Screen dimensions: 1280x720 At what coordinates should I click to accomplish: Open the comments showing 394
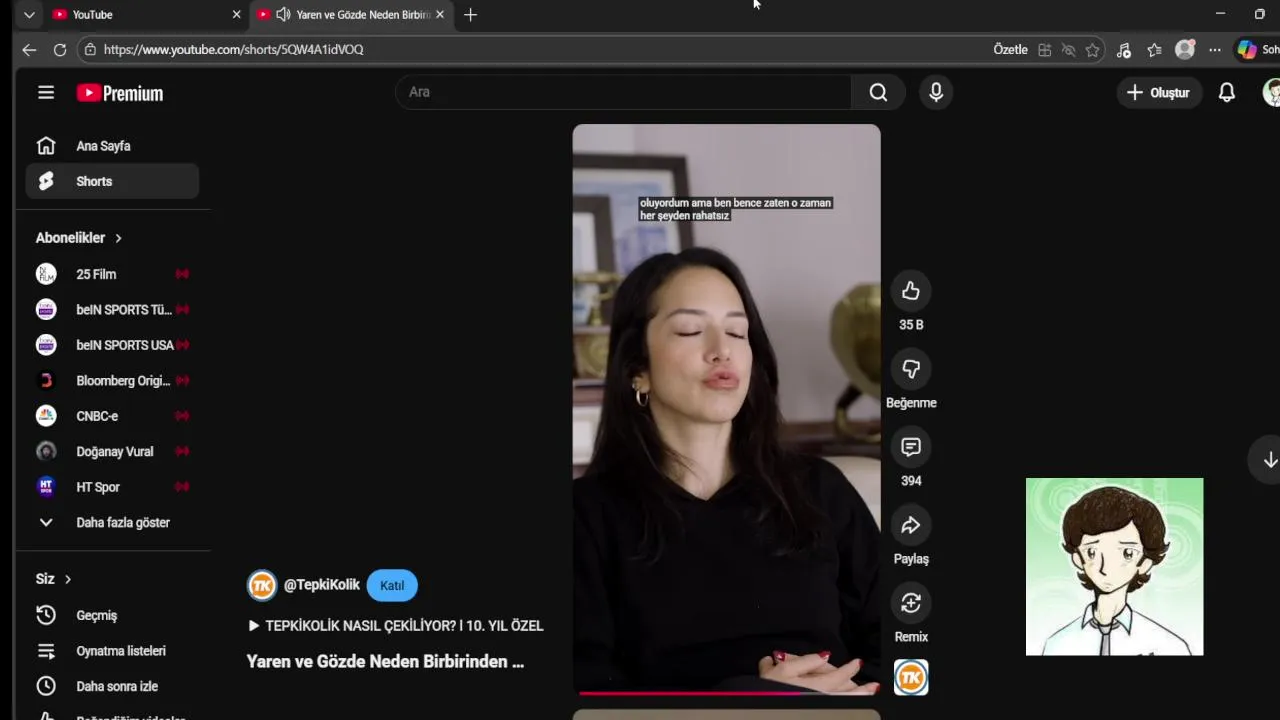click(910, 447)
